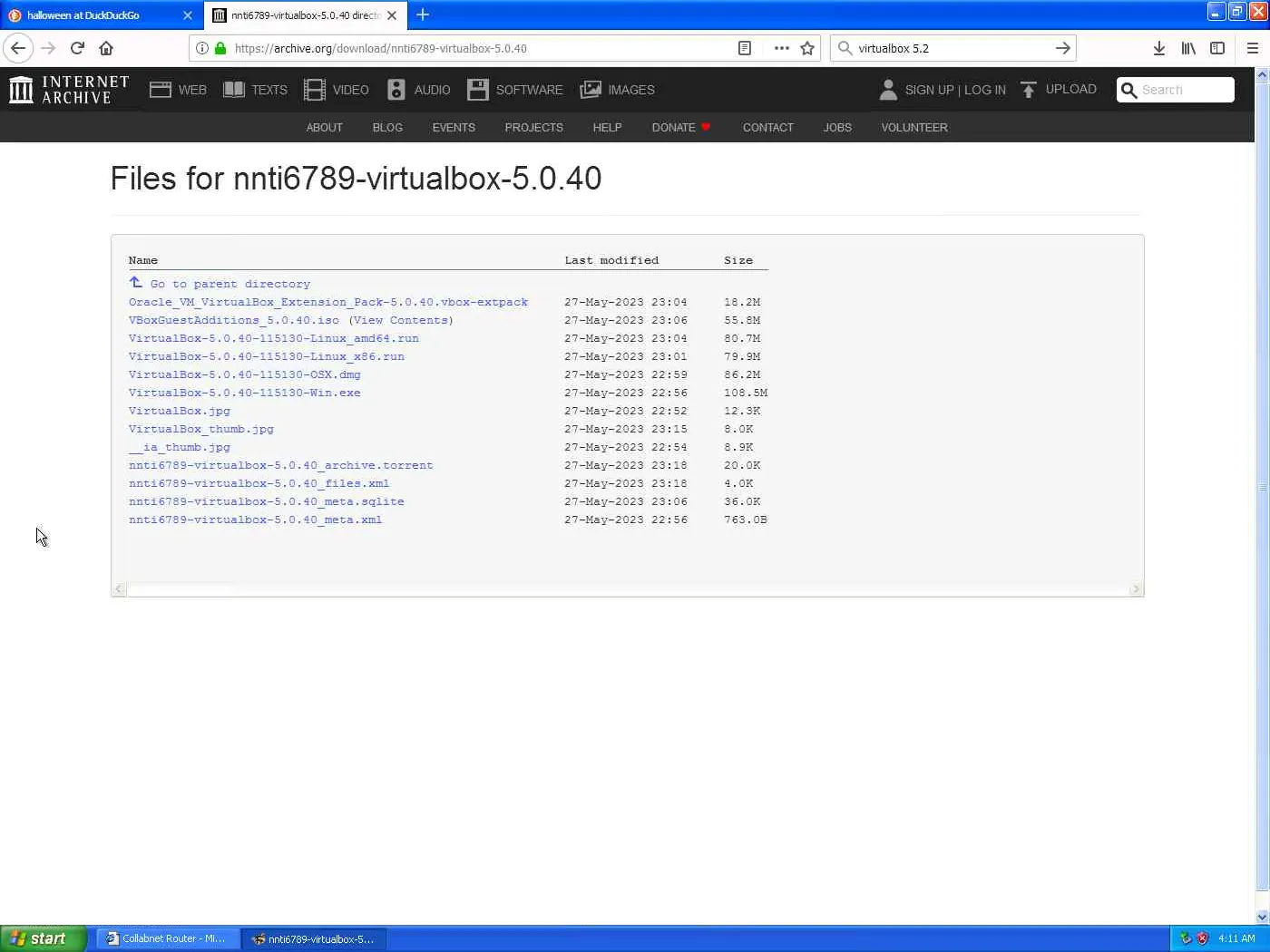Screen dimensions: 1270x952
Task: Download the VirtualBox OSX dmg file
Action: point(245,374)
